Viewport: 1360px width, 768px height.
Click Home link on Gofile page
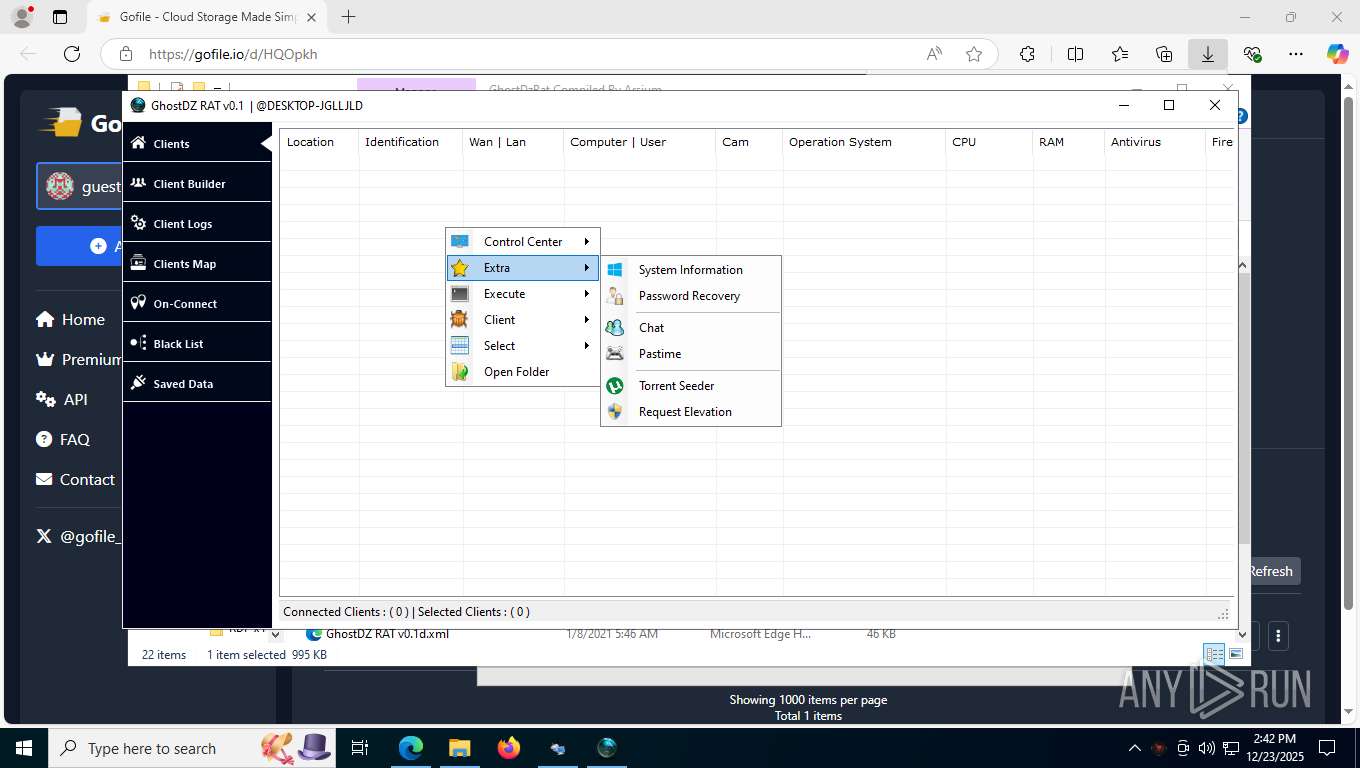pyautogui.click(x=70, y=319)
